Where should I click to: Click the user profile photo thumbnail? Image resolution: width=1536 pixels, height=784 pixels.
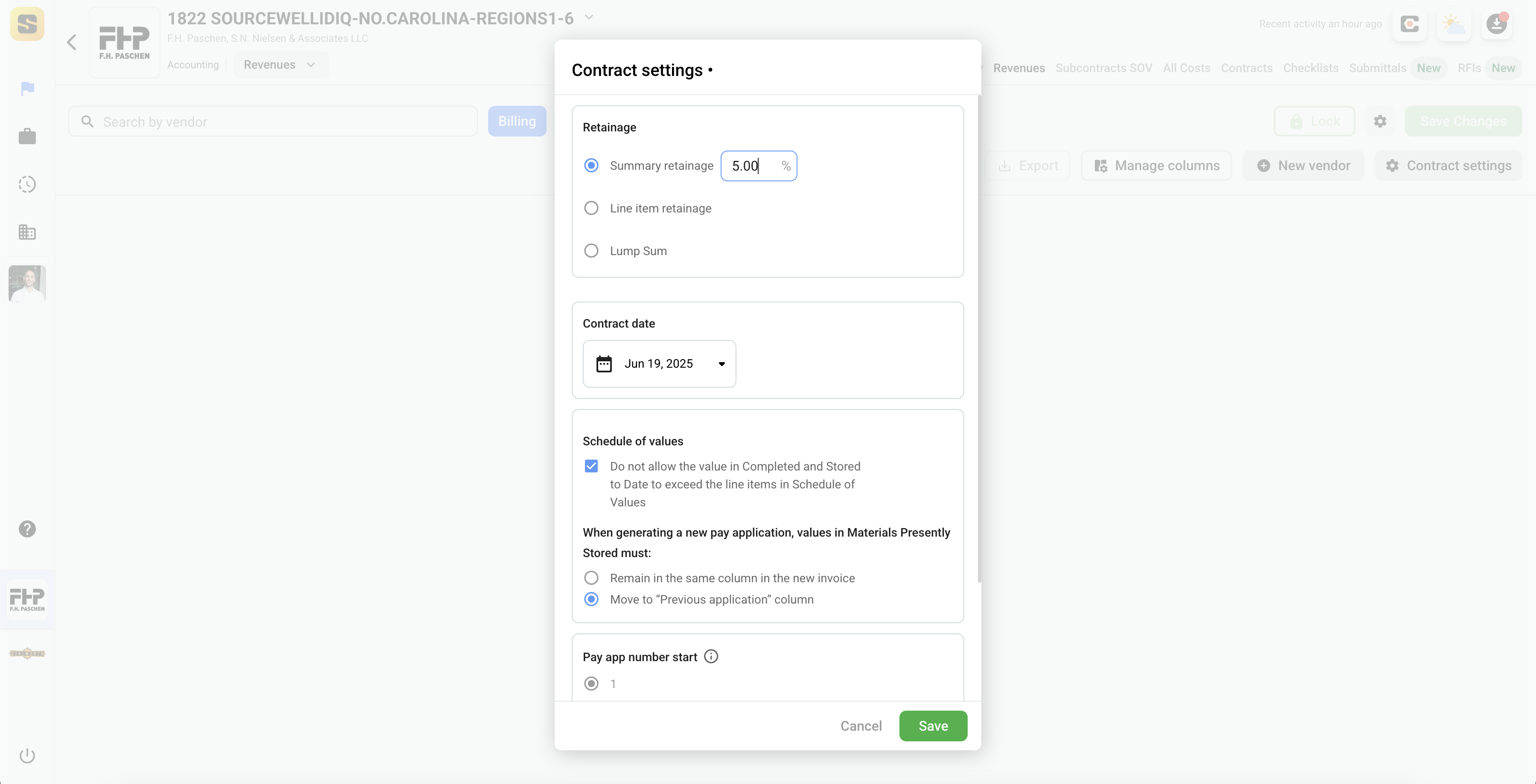coord(27,284)
